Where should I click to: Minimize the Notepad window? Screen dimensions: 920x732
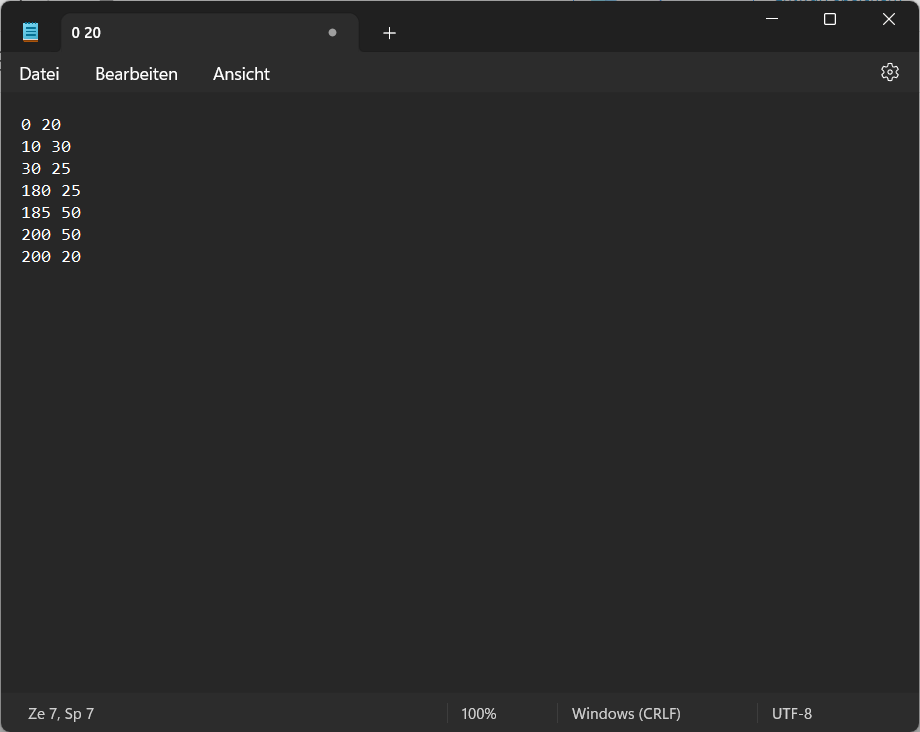[x=772, y=19]
